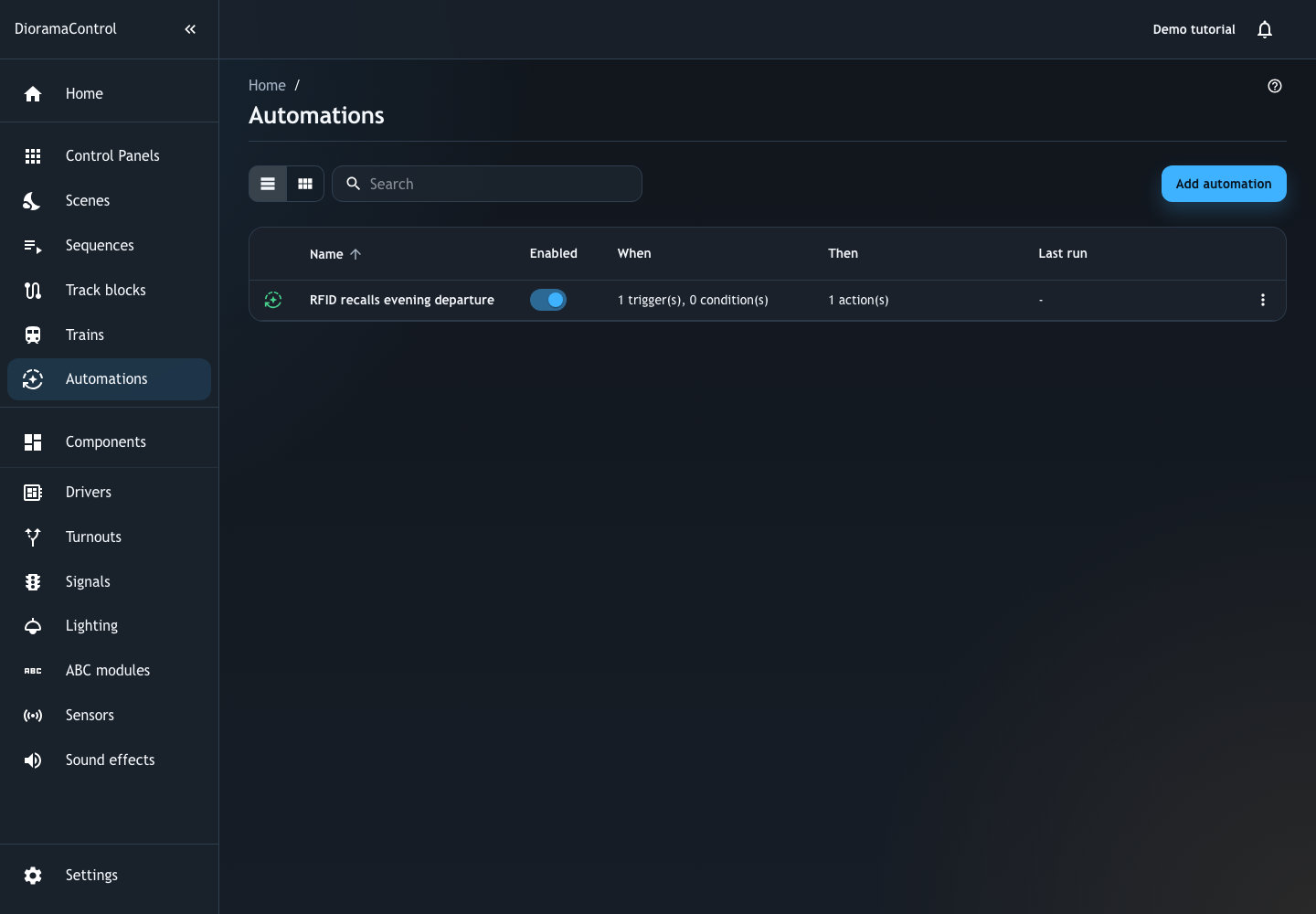Viewport: 1316px width, 914px height.
Task: Open the Home menu item
Action: [x=110, y=94]
